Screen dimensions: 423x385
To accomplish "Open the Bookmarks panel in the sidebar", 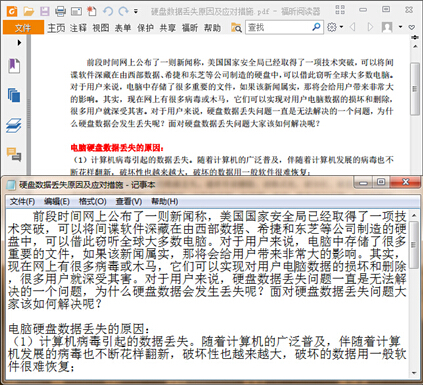I will pyautogui.click(x=14, y=66).
